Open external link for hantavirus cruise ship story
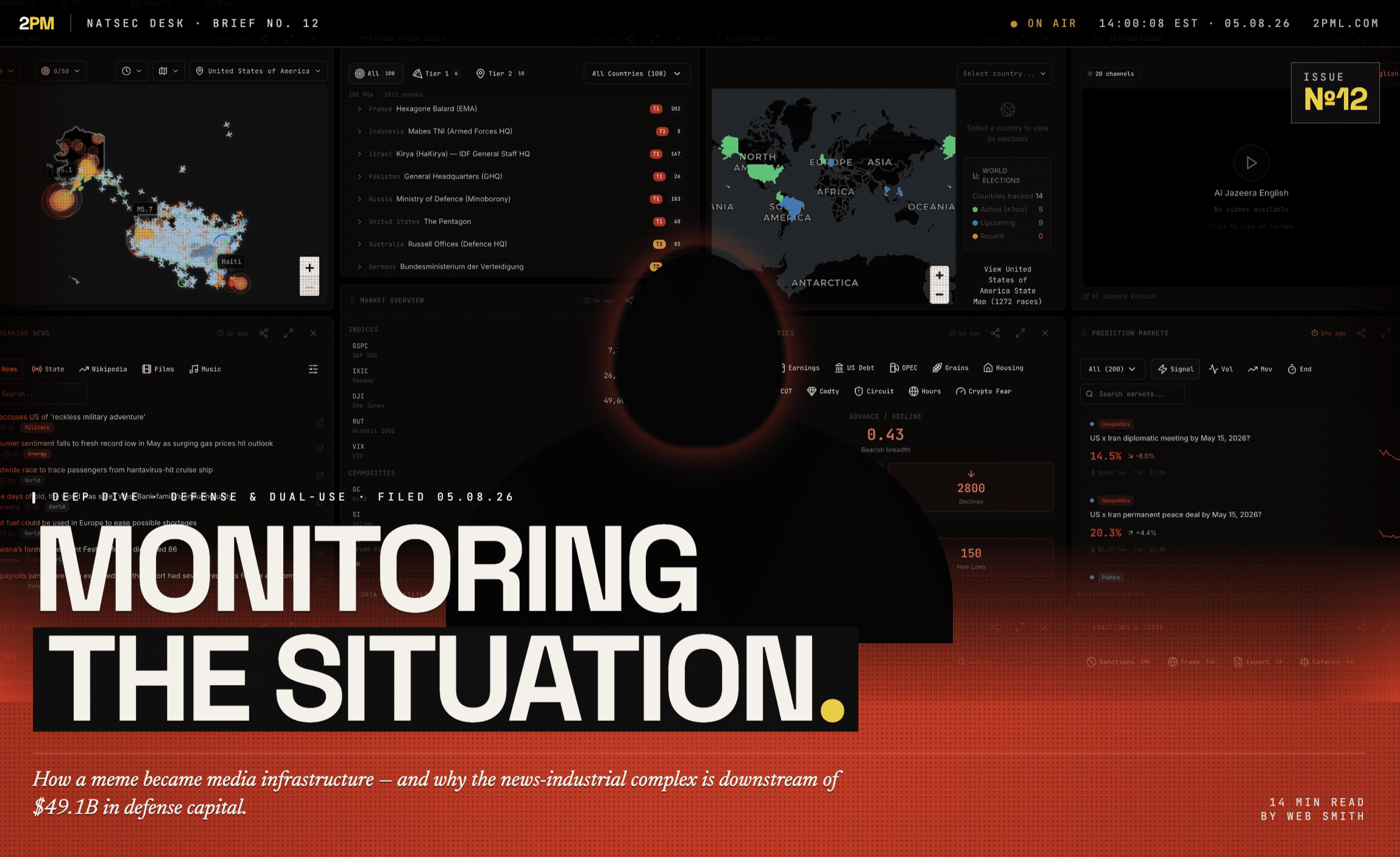1400x857 pixels. point(320,475)
